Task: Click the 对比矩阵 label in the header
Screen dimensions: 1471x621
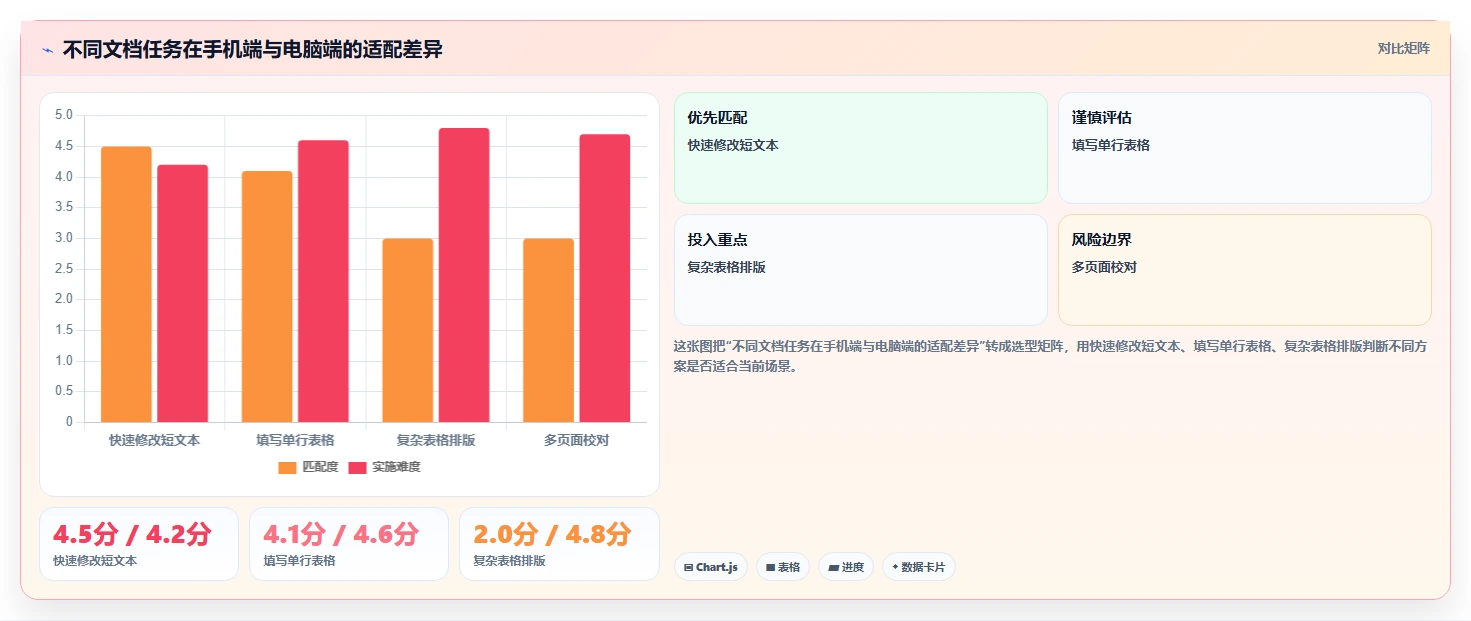Action: tap(1404, 48)
